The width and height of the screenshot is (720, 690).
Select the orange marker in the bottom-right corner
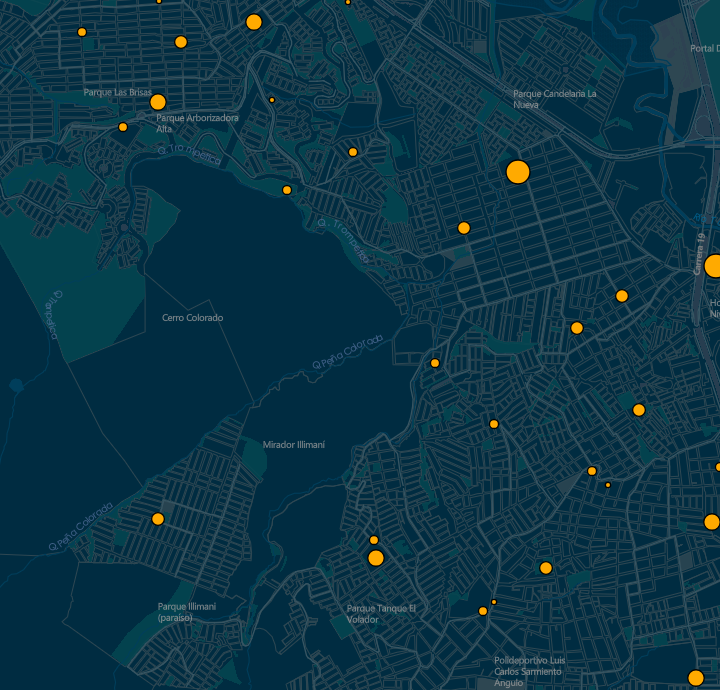click(x=696, y=678)
